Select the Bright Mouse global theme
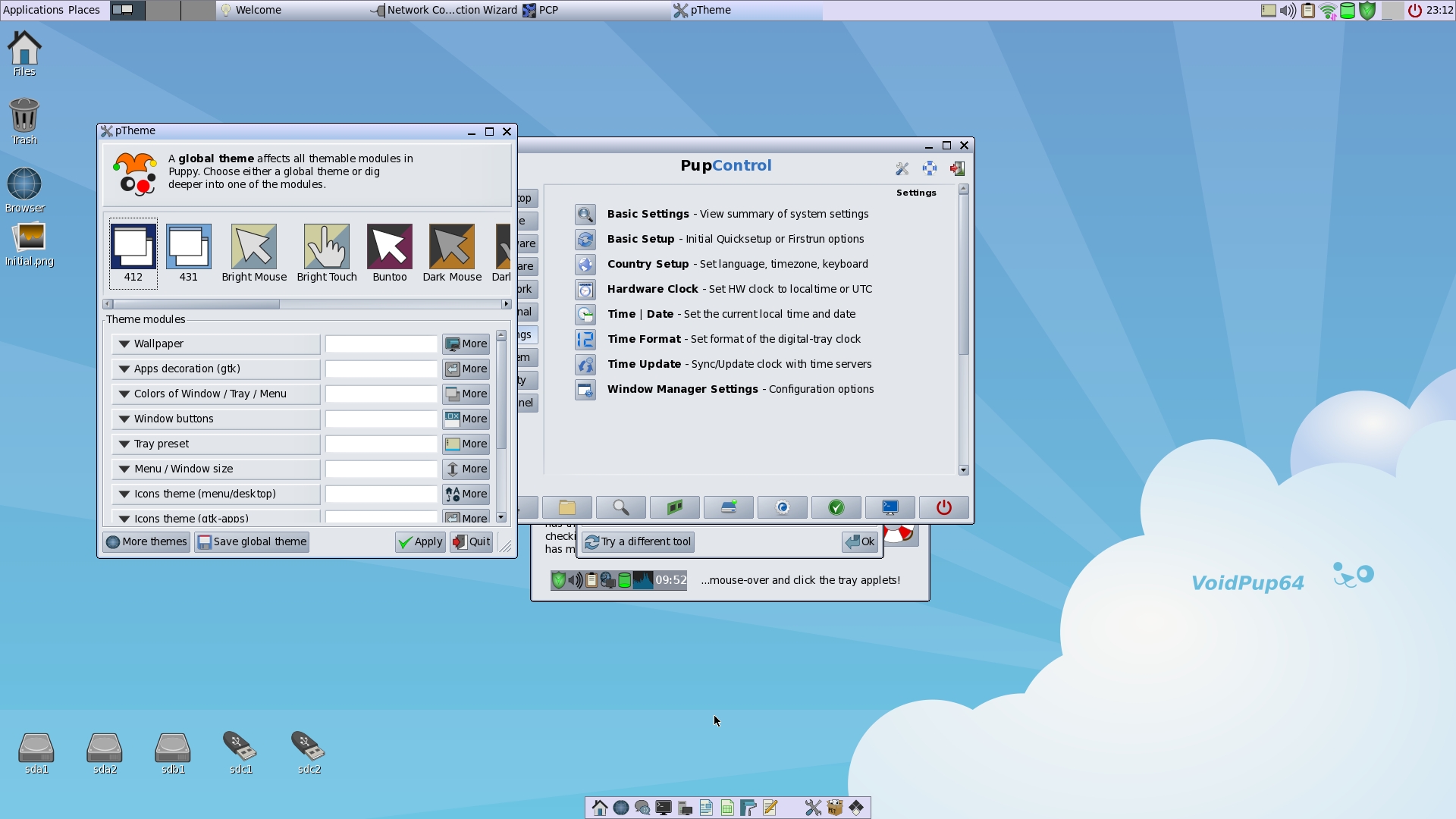The image size is (1456, 819). pyautogui.click(x=253, y=247)
